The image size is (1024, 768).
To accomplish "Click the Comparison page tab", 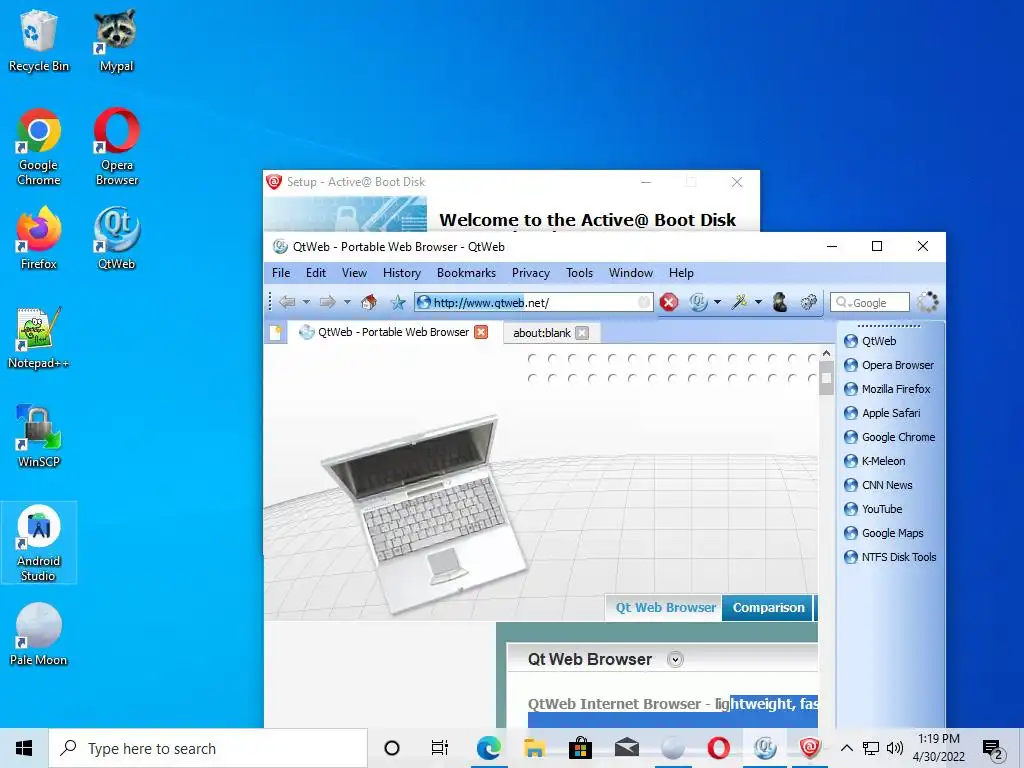I will click(x=768, y=607).
